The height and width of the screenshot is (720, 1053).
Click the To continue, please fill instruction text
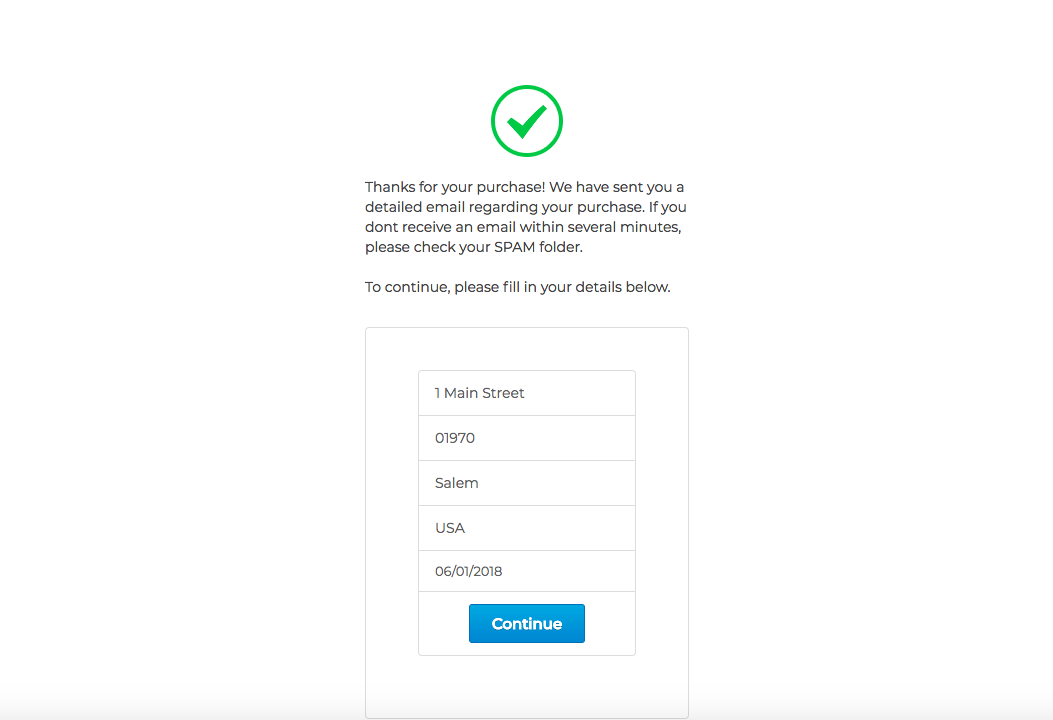coord(518,287)
